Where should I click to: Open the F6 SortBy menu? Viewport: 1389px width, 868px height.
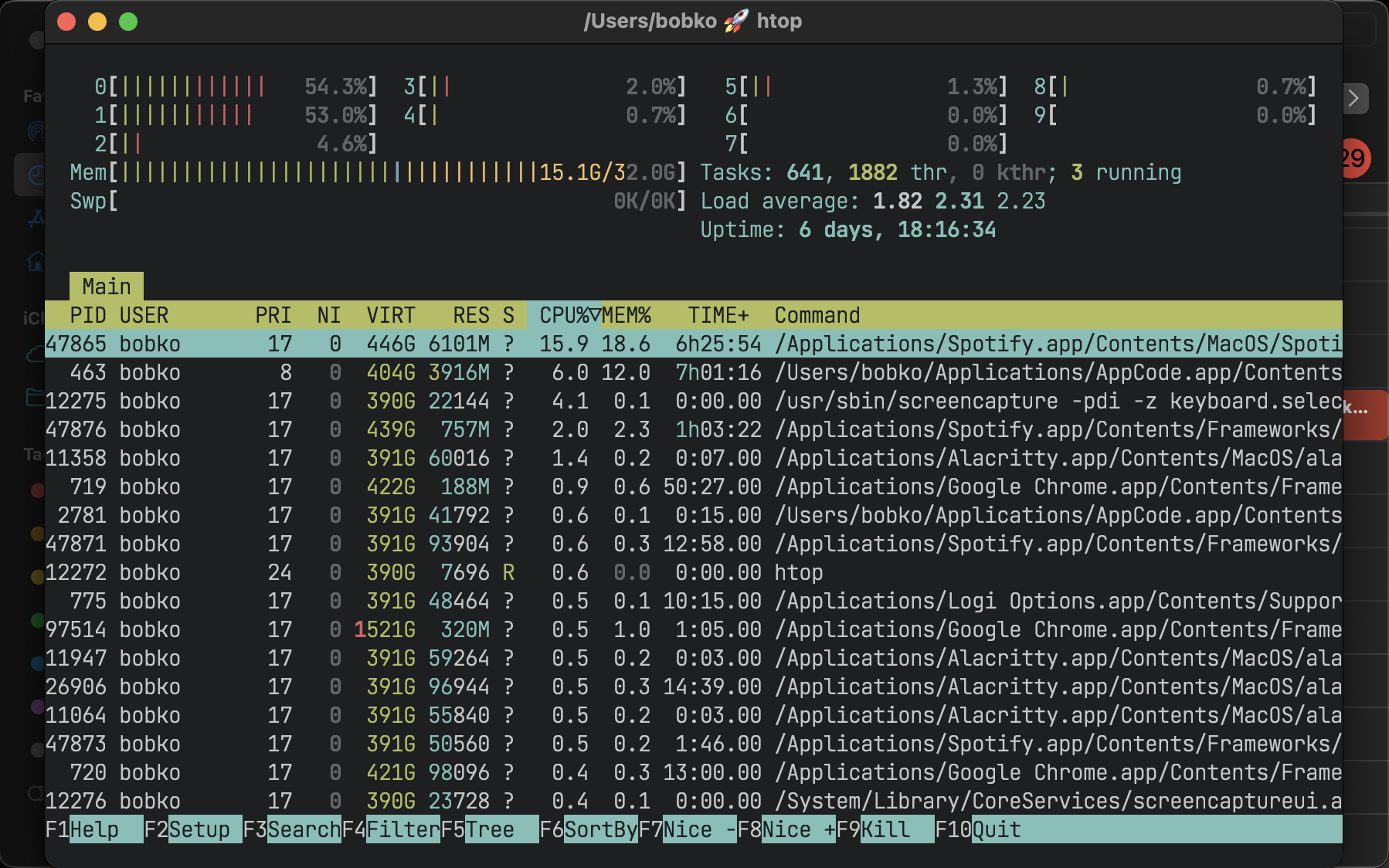point(589,829)
